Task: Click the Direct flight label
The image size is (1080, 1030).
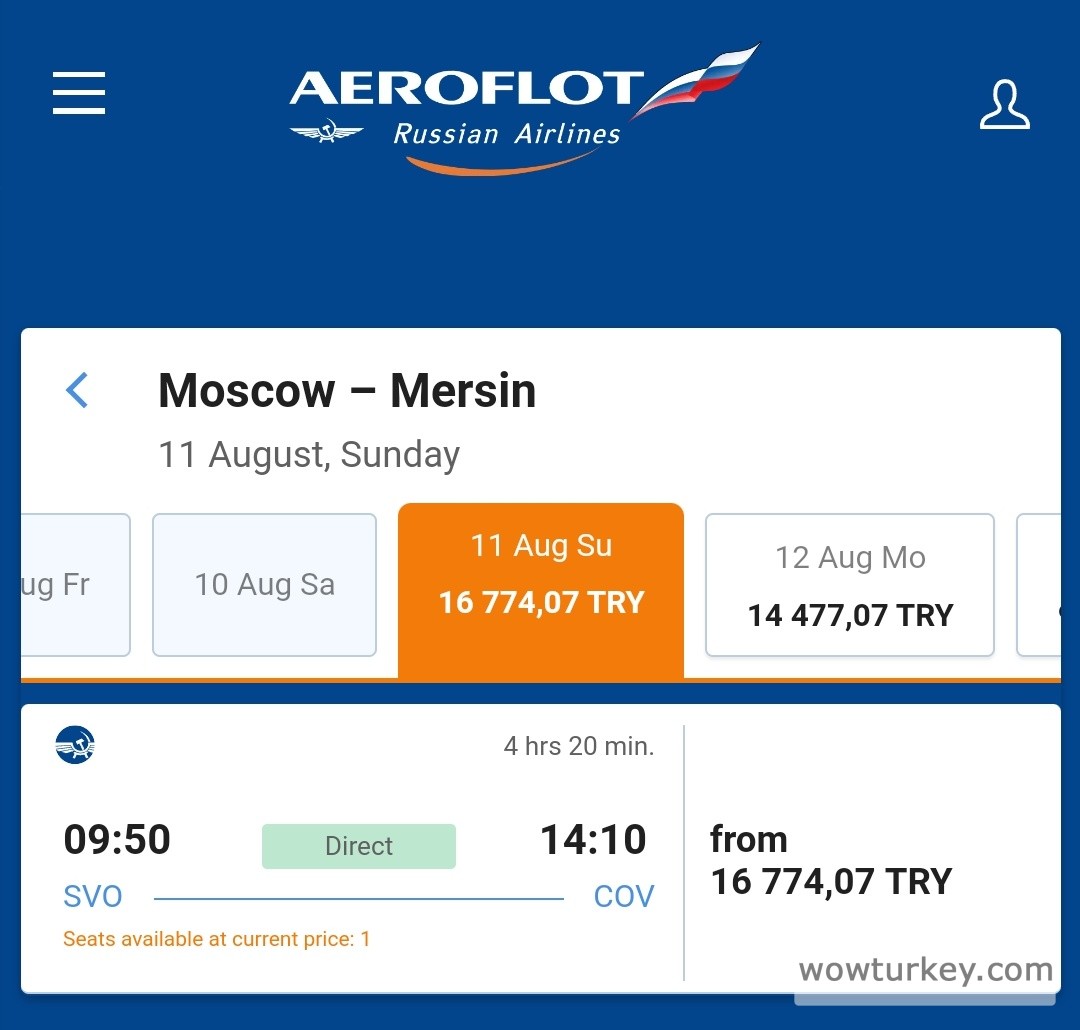Action: point(358,846)
